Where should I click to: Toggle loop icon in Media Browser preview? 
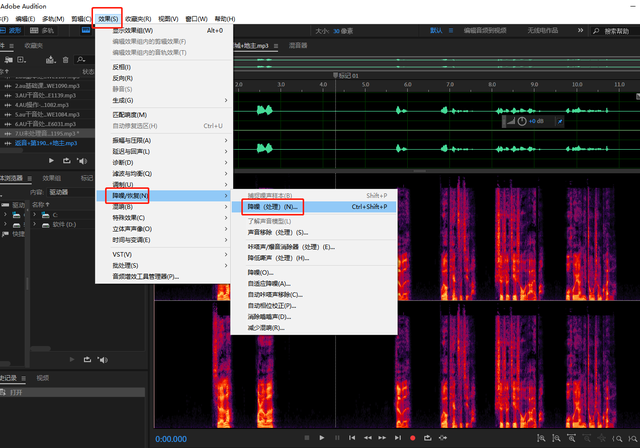point(87,359)
